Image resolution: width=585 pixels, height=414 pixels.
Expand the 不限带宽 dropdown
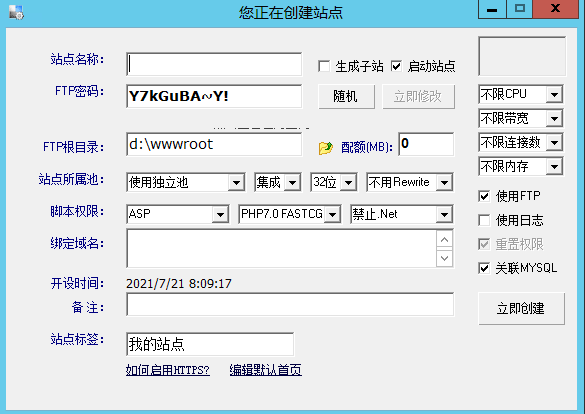pyautogui.click(x=521, y=119)
